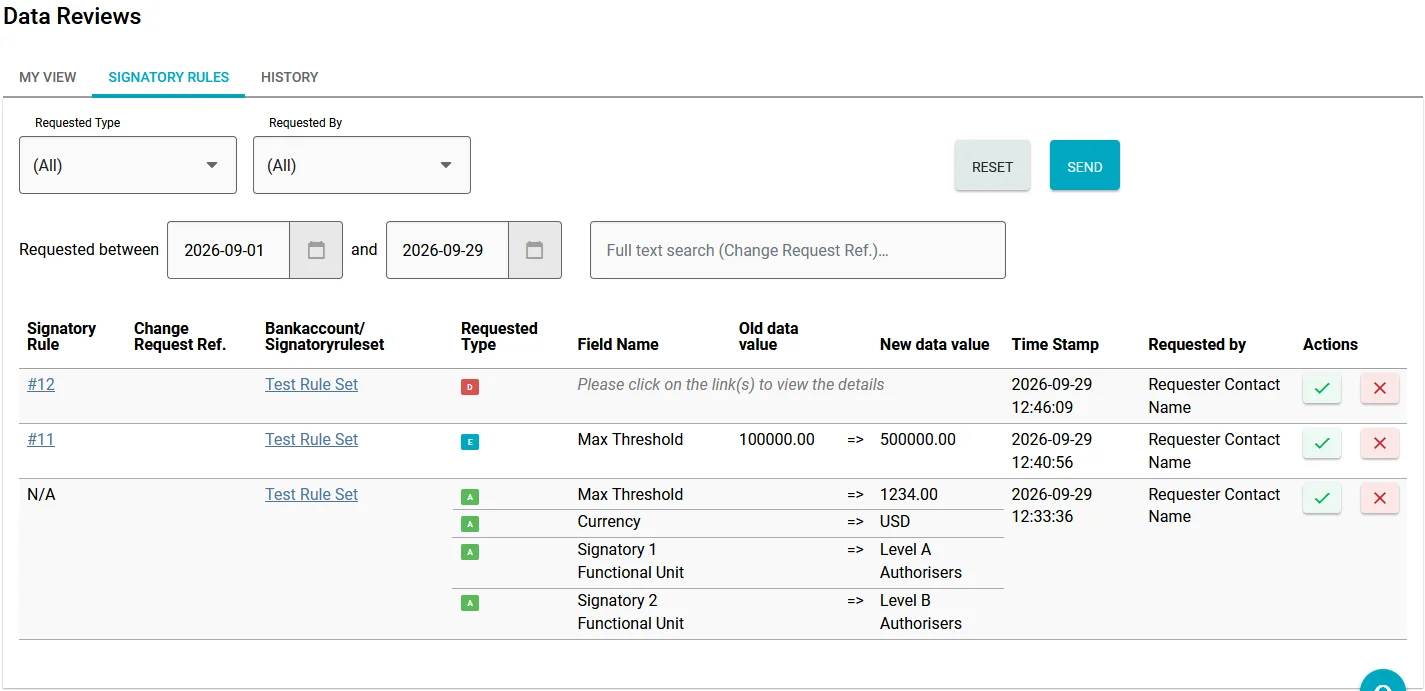Screen dimensions: 1425x691
Task: Click the red D type badge on row #12
Action: click(470, 386)
